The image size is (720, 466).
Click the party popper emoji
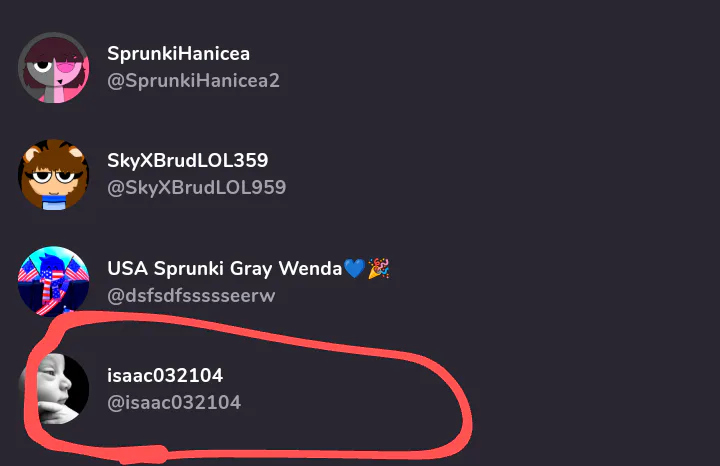click(378, 269)
